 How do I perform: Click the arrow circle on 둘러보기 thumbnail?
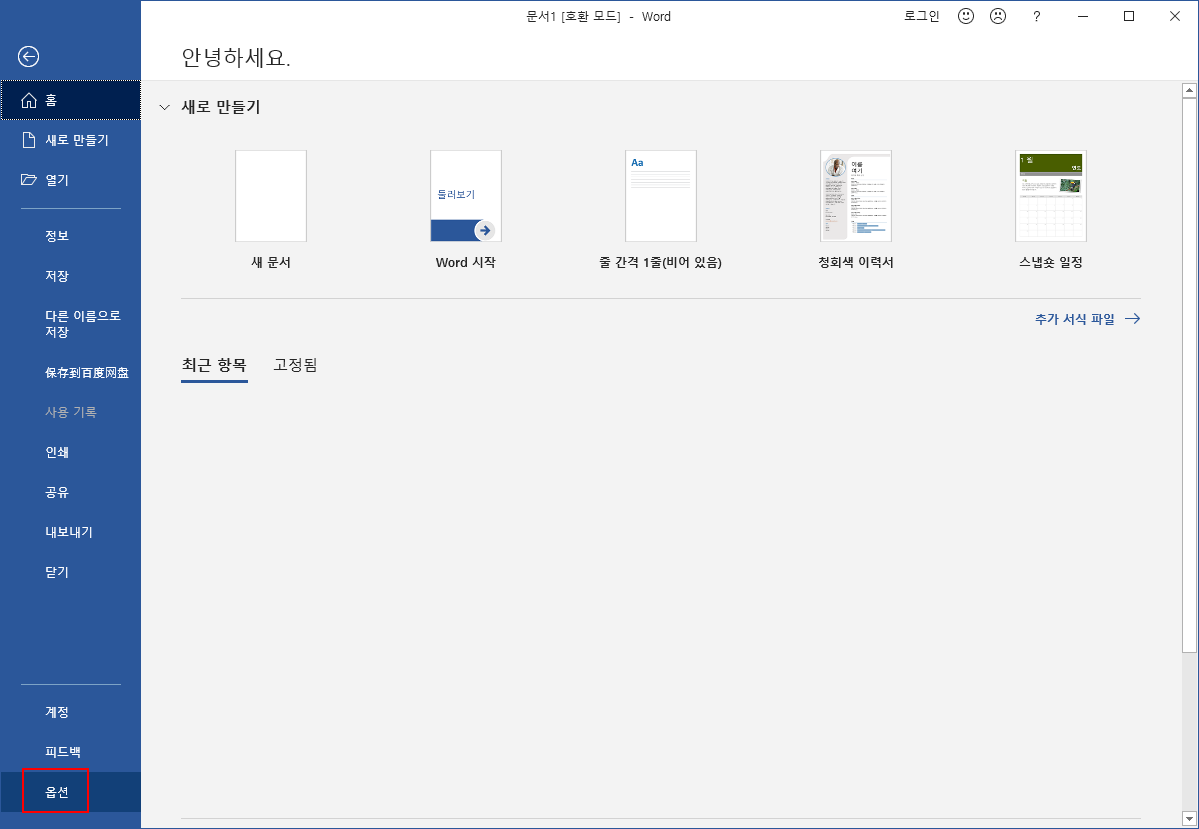click(x=485, y=230)
